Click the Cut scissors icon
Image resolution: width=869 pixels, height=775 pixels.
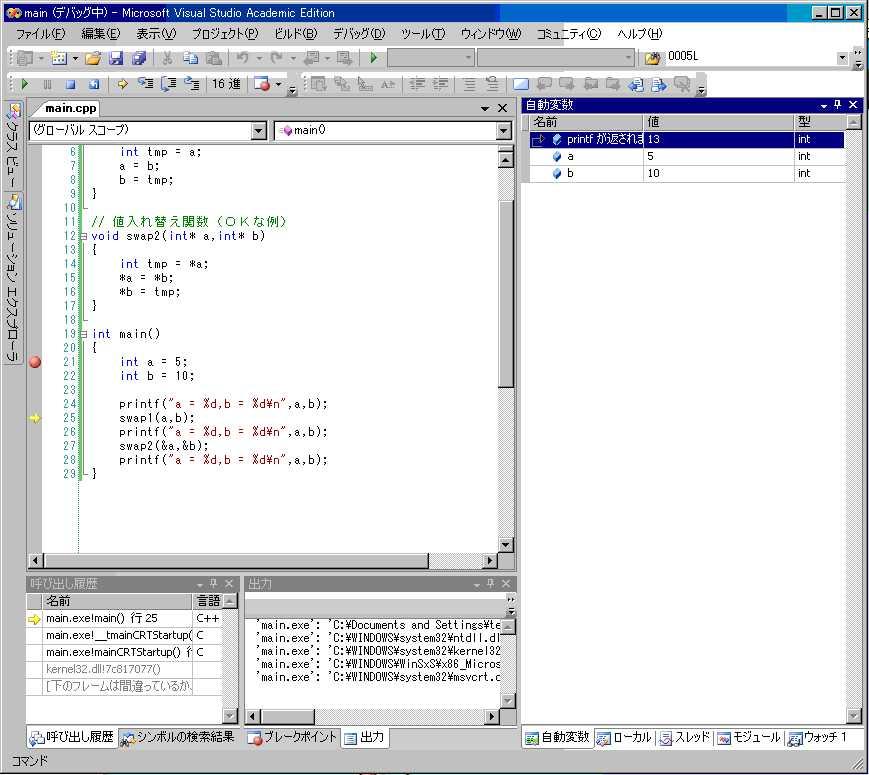(167, 58)
